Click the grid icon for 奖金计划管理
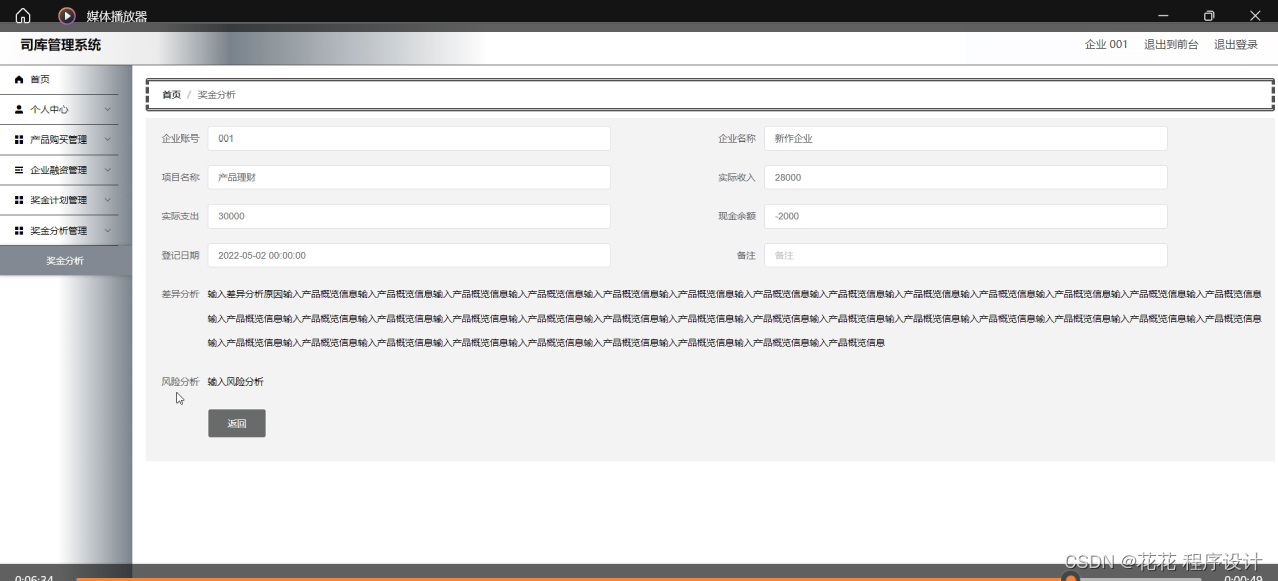Image resolution: width=1278 pixels, height=581 pixels. pos(17,200)
